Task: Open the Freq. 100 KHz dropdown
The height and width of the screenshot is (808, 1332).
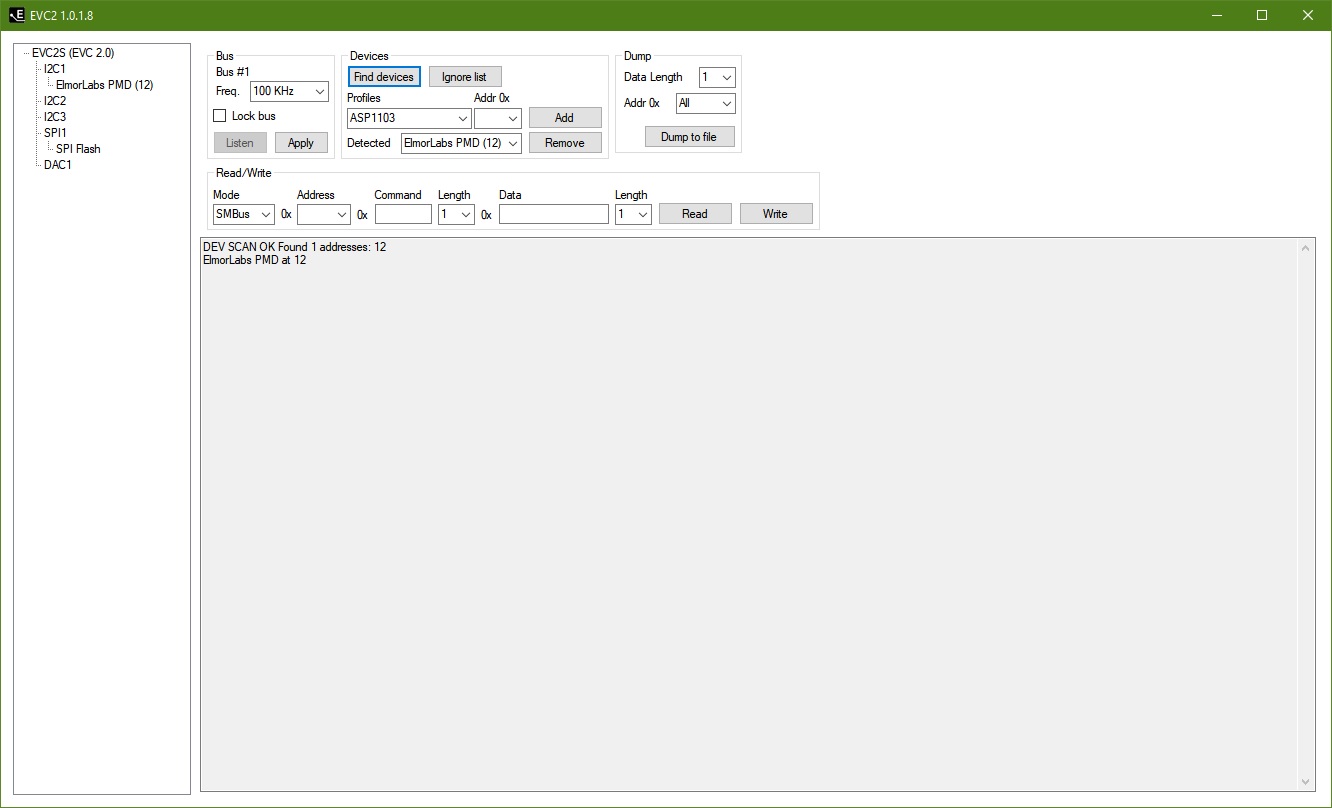Action: 289,91
